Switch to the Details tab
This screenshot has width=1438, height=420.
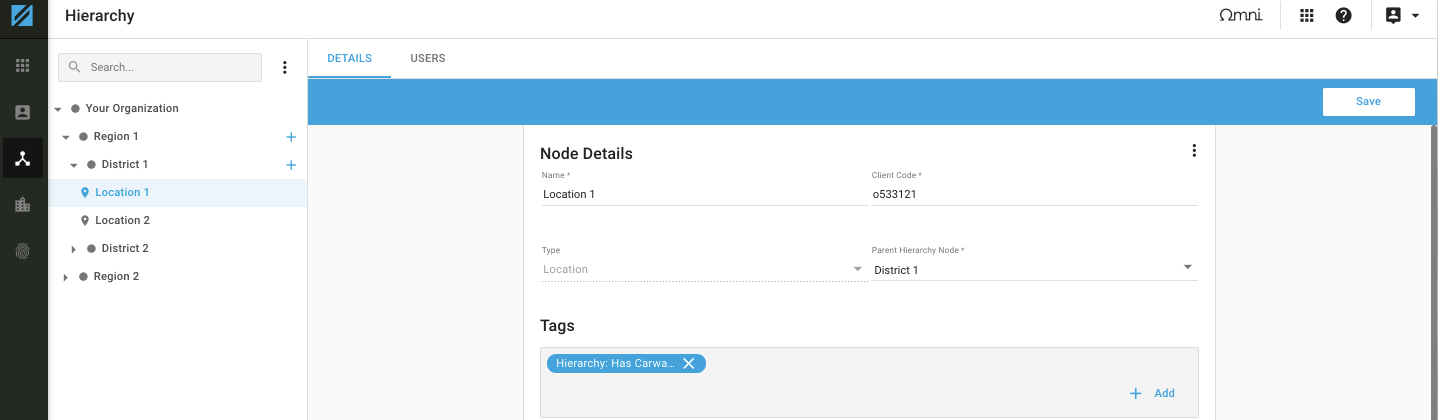[x=349, y=58]
